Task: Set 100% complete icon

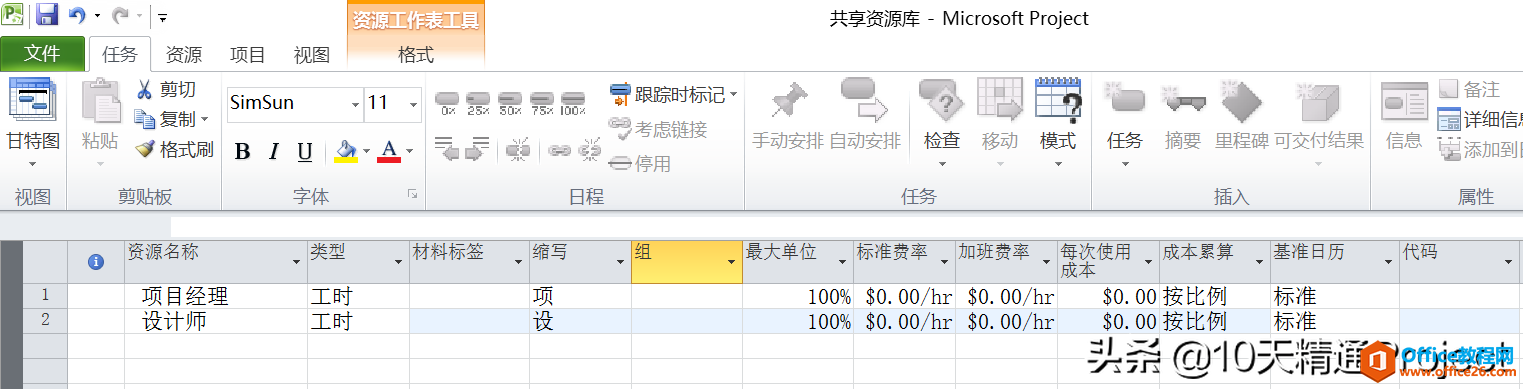Action: pyautogui.click(x=573, y=104)
